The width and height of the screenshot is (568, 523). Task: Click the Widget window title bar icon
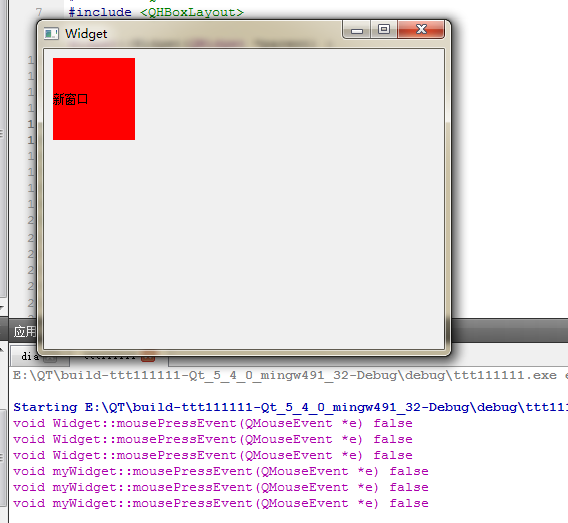click(51, 34)
